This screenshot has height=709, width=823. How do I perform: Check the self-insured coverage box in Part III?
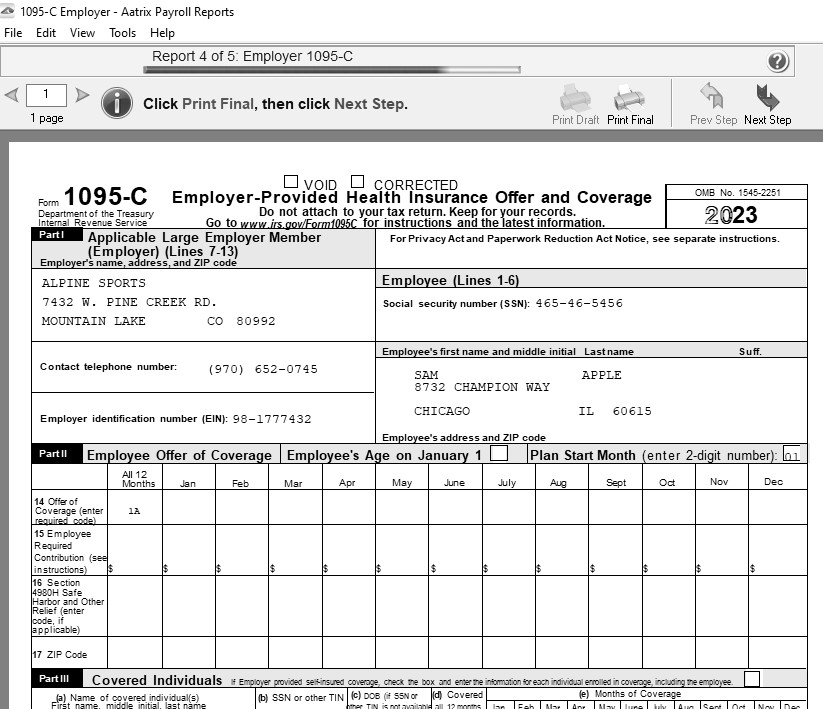pyautogui.click(x=752, y=679)
